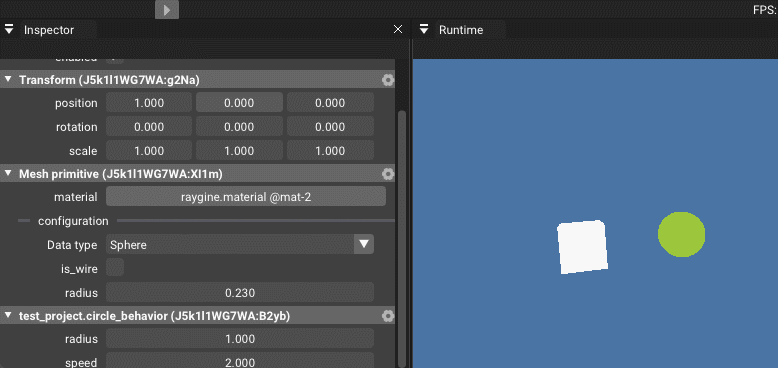Click the position label
This screenshot has width=778, height=368.
pos(76,103)
